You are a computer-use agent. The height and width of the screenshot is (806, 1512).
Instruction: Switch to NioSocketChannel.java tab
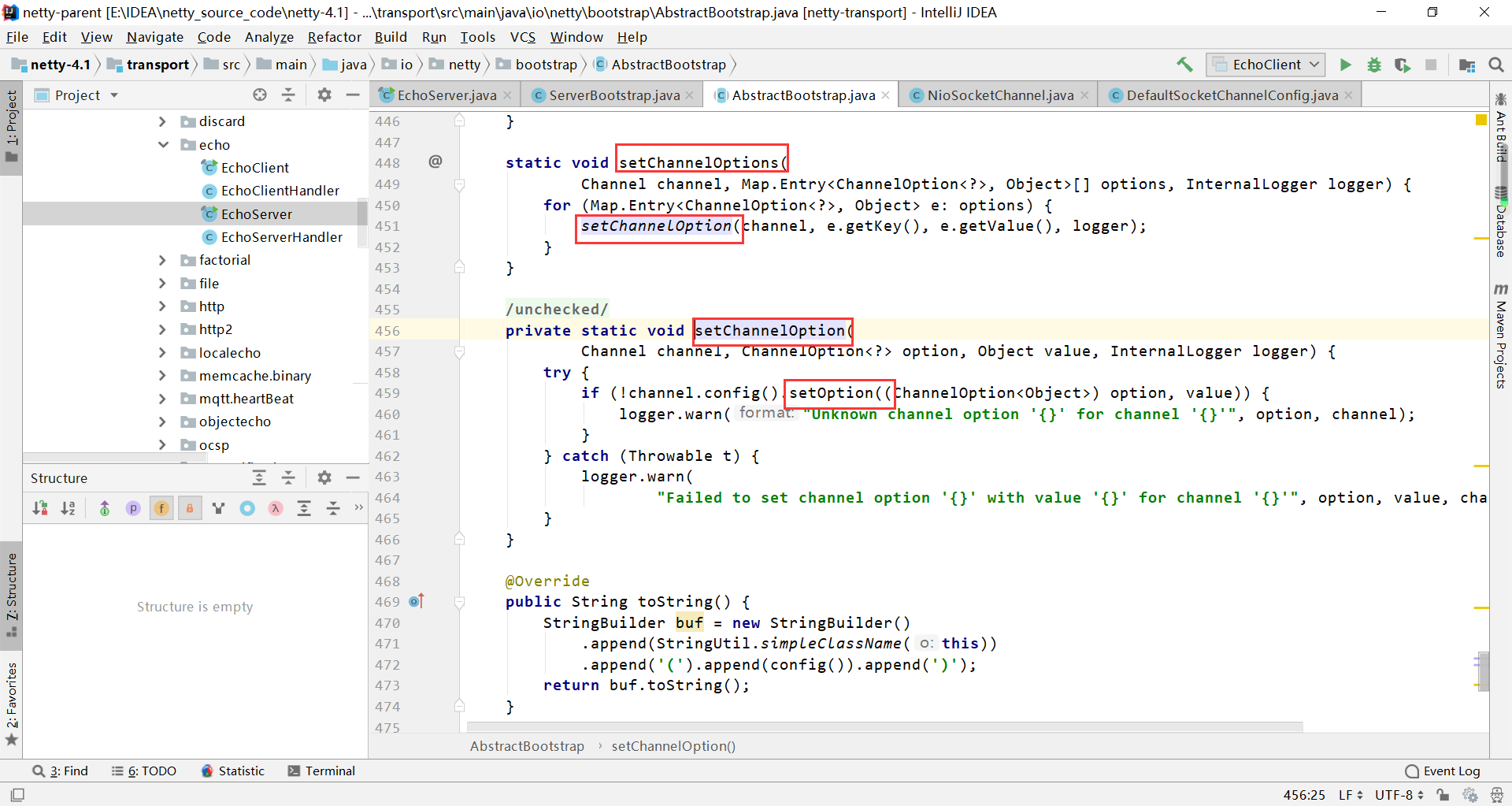(1000, 95)
